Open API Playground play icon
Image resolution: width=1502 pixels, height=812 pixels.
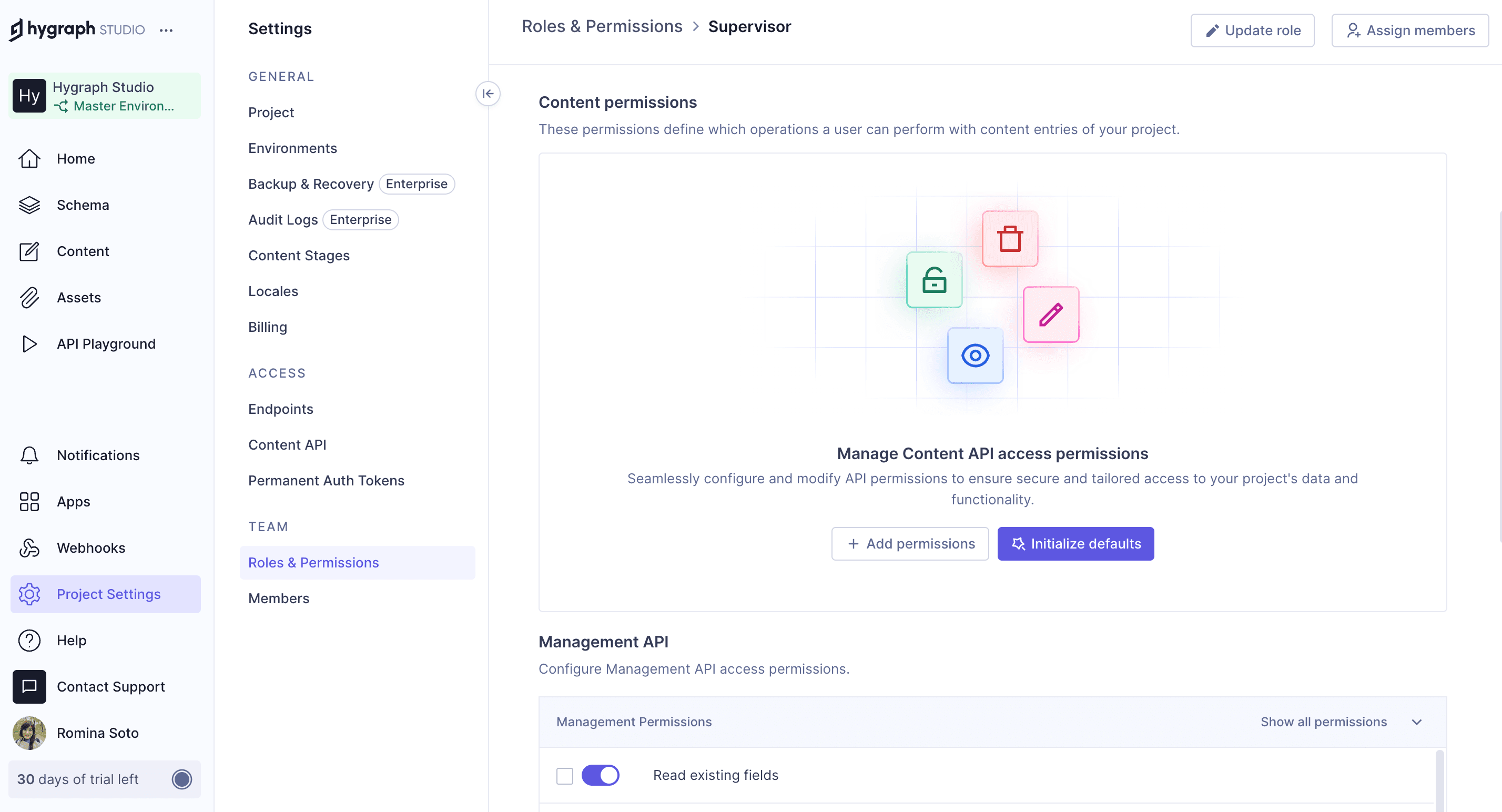tap(29, 343)
